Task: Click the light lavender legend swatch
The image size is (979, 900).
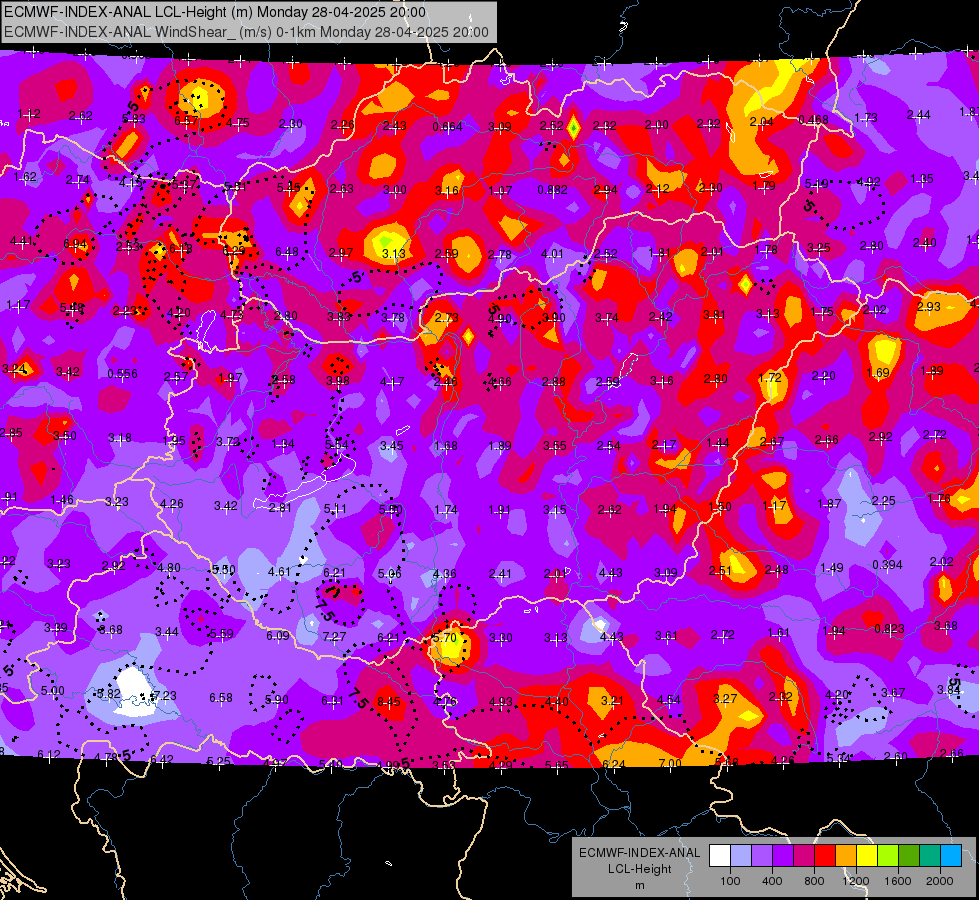Action: 740,856
